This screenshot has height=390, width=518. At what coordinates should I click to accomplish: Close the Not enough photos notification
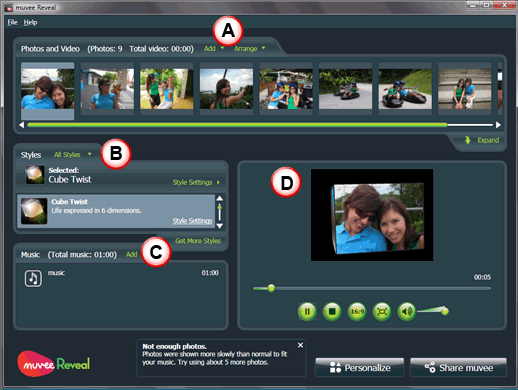click(x=300, y=345)
